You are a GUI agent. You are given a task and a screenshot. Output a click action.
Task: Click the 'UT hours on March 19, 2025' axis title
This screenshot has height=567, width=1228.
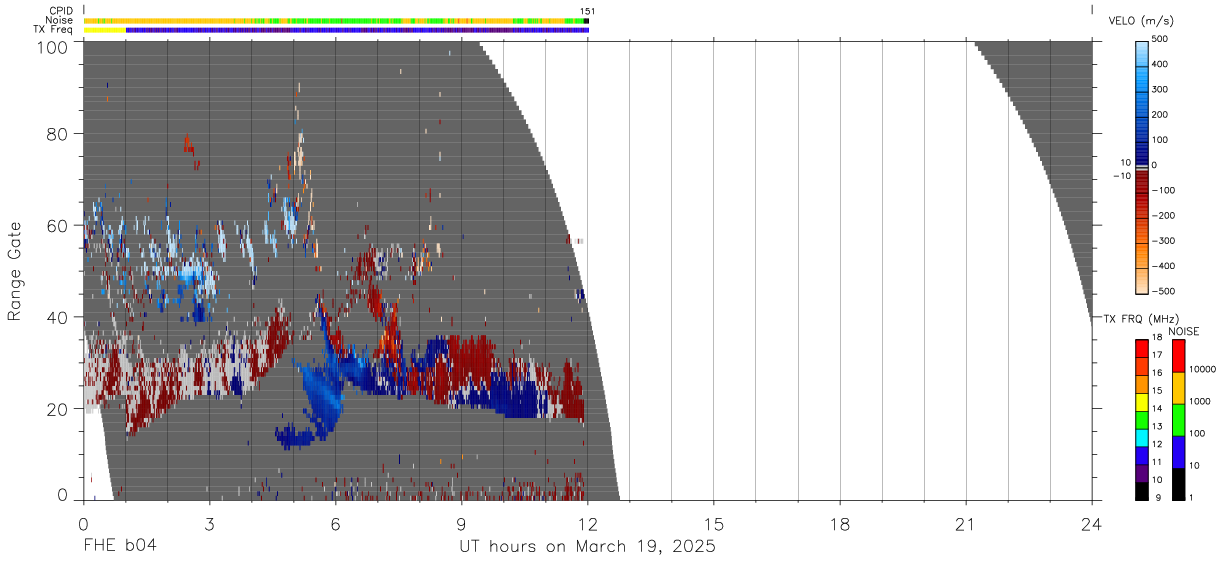(x=587, y=547)
